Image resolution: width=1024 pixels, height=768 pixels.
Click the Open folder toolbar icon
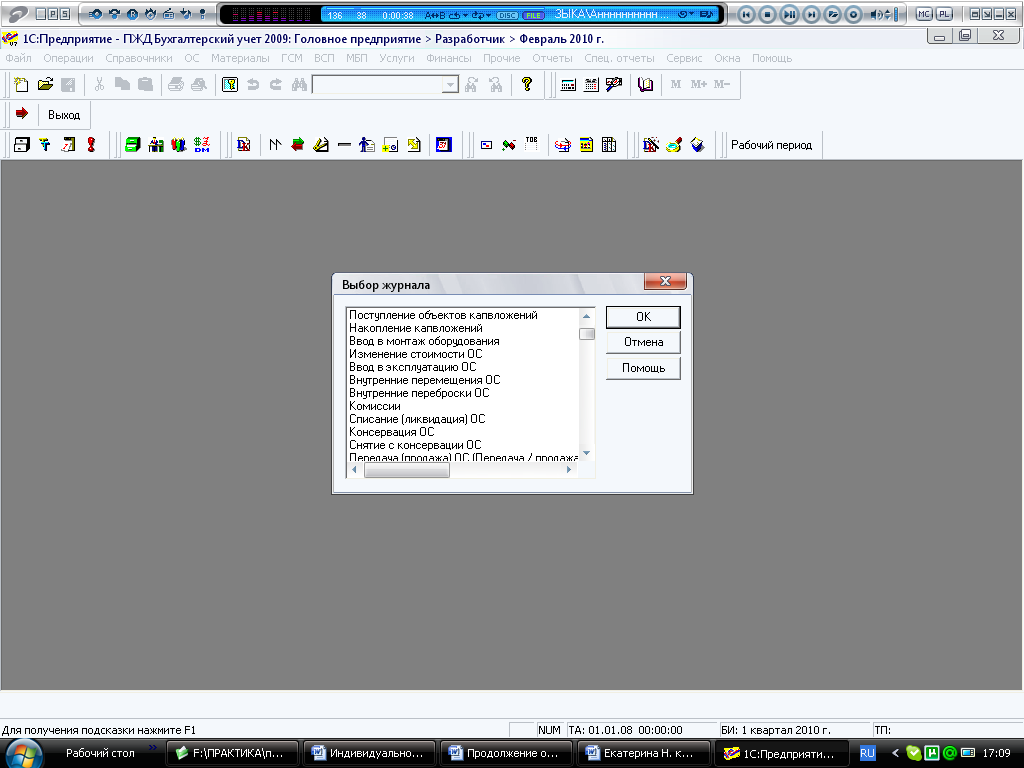coord(45,84)
